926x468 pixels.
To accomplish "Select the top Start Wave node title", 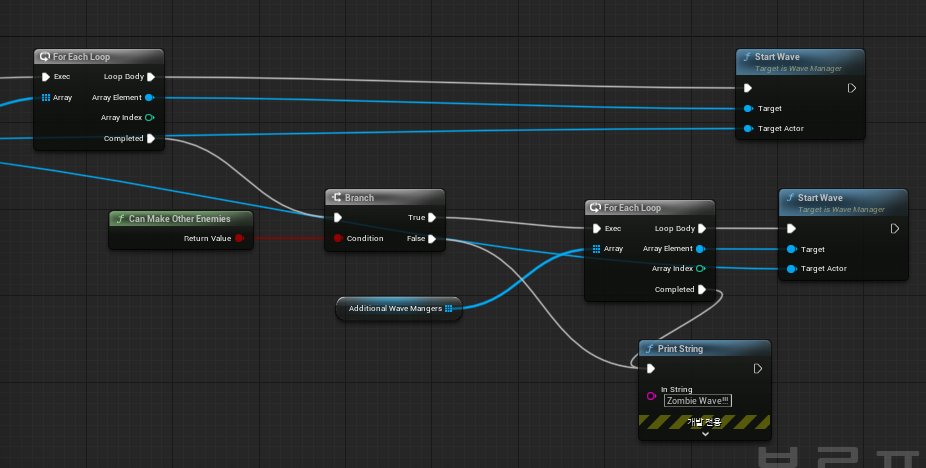I will [x=777, y=57].
